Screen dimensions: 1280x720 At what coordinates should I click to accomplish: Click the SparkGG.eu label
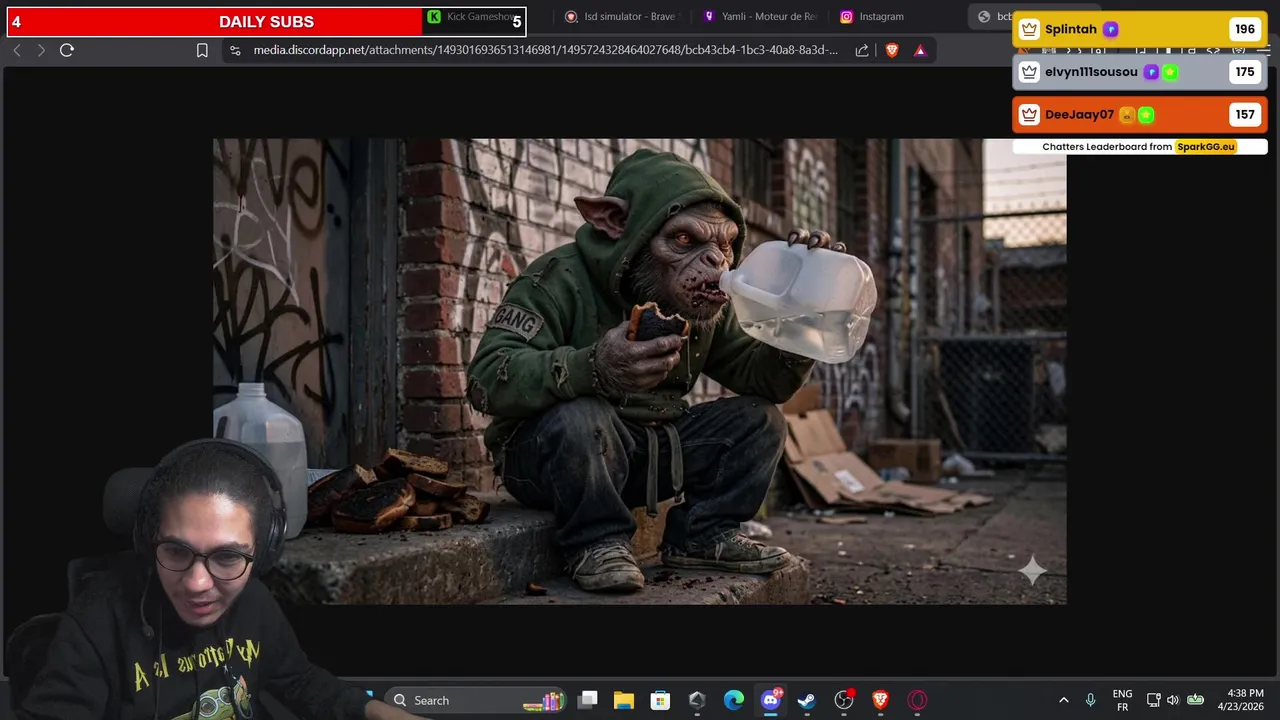click(x=1205, y=147)
